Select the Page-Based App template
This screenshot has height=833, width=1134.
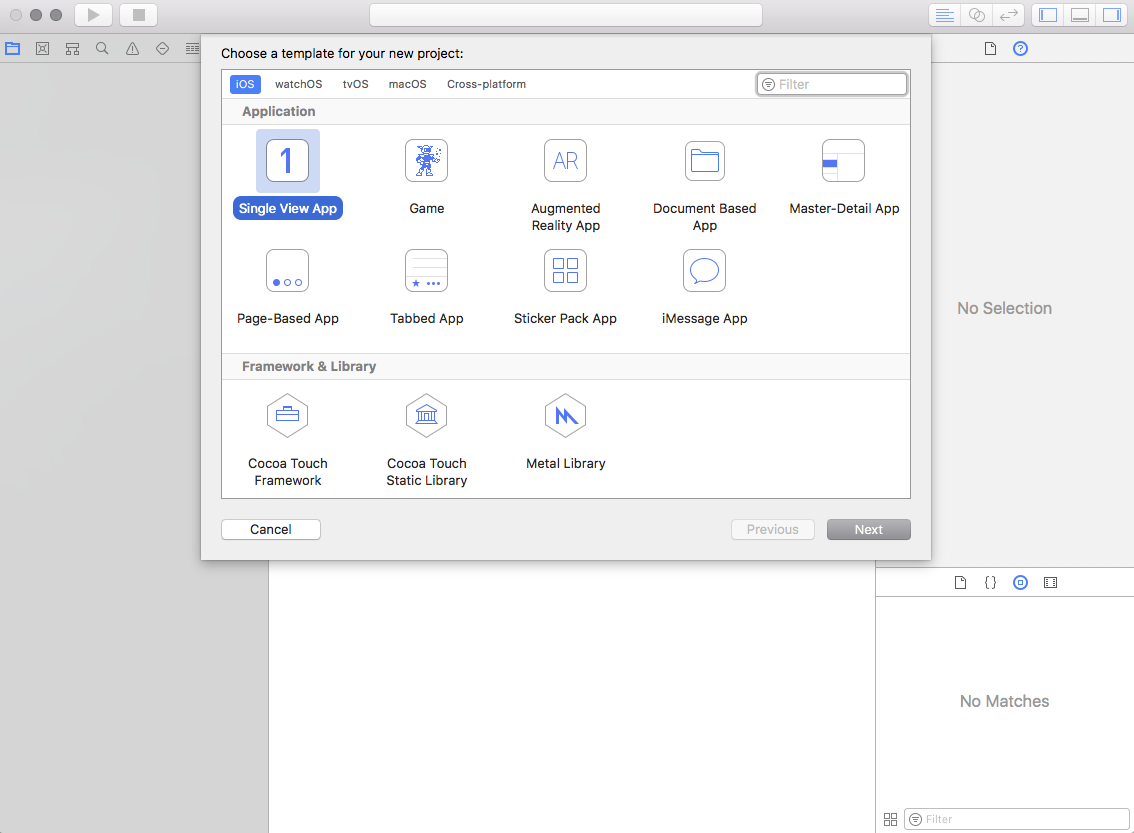pos(288,288)
